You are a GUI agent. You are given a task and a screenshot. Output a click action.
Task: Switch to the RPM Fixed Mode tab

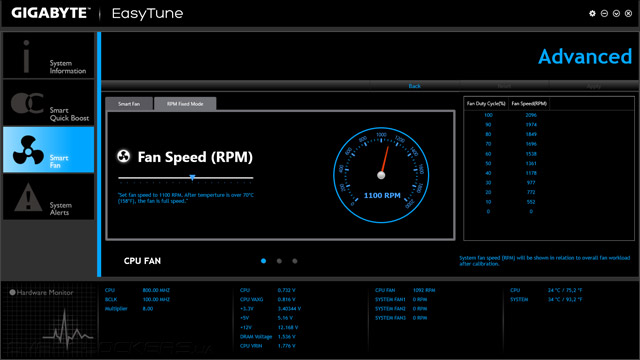[185, 104]
